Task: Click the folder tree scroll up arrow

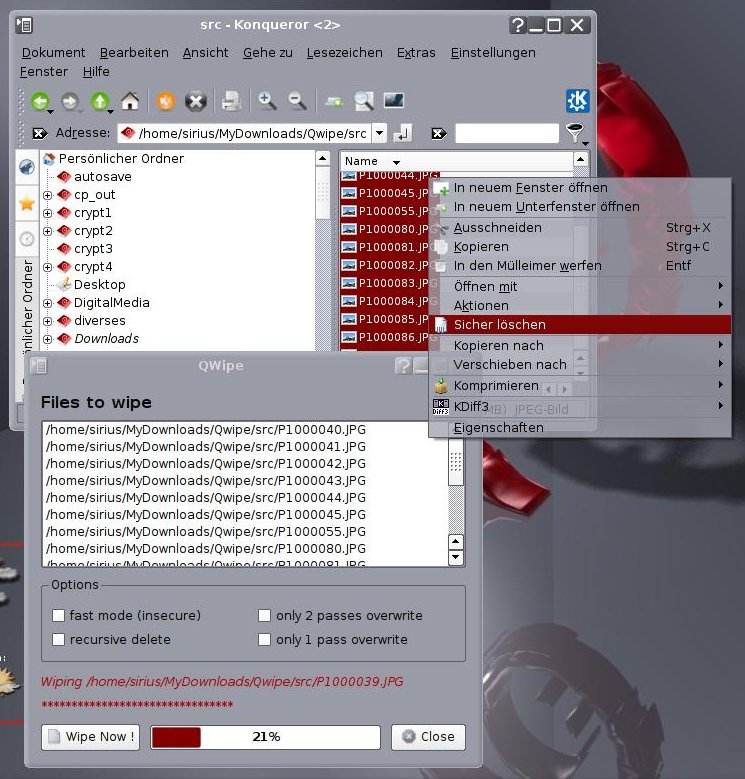Action: pos(323,158)
